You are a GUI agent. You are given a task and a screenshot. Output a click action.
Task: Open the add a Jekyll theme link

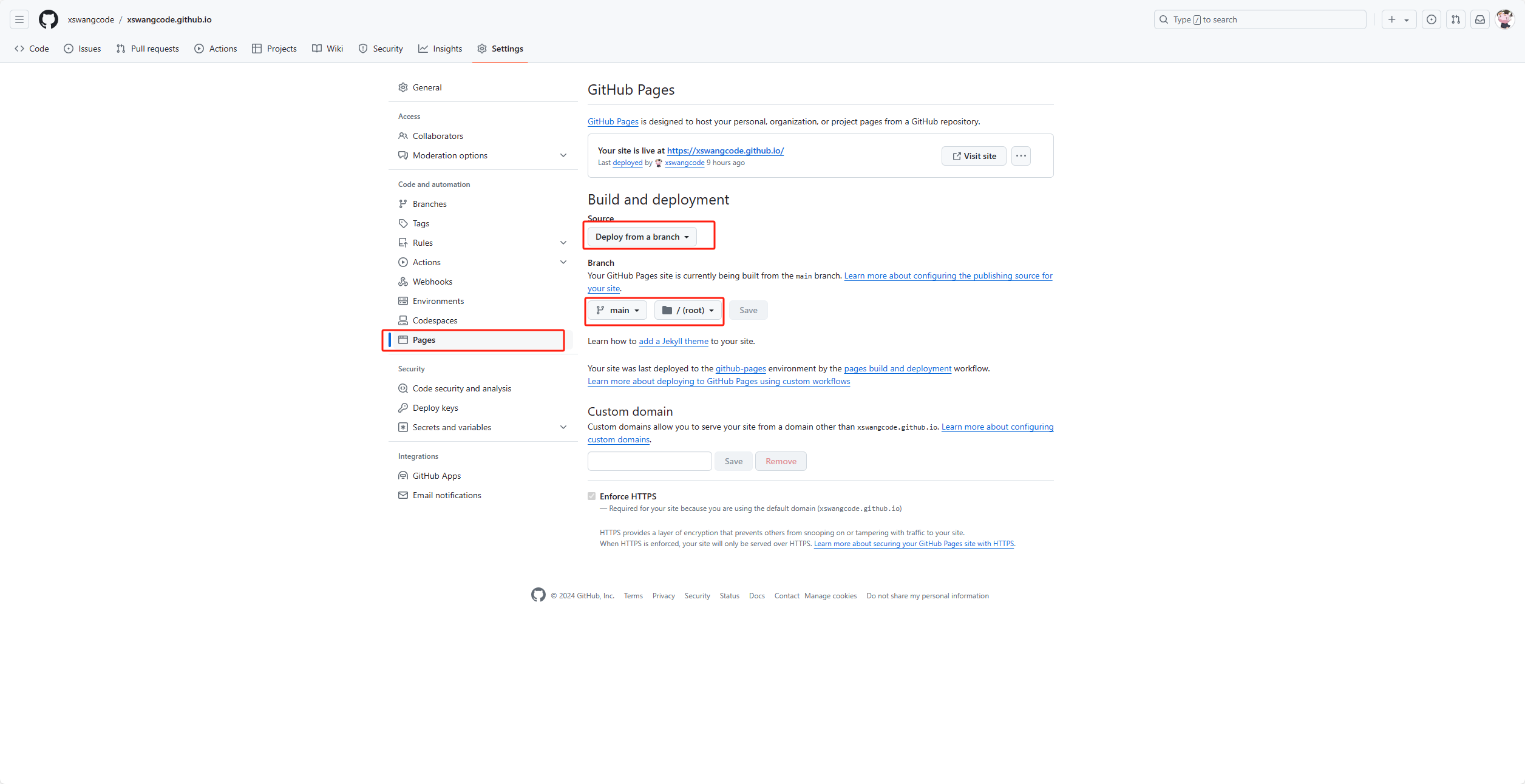click(673, 341)
